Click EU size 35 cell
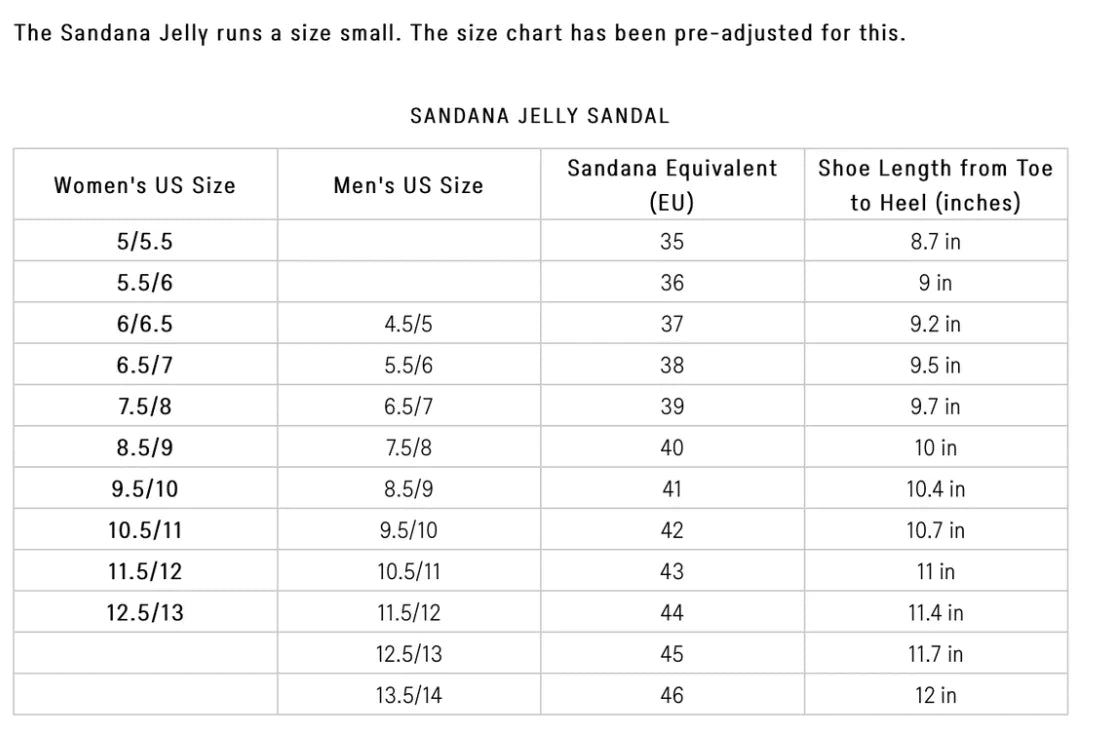 pos(672,241)
